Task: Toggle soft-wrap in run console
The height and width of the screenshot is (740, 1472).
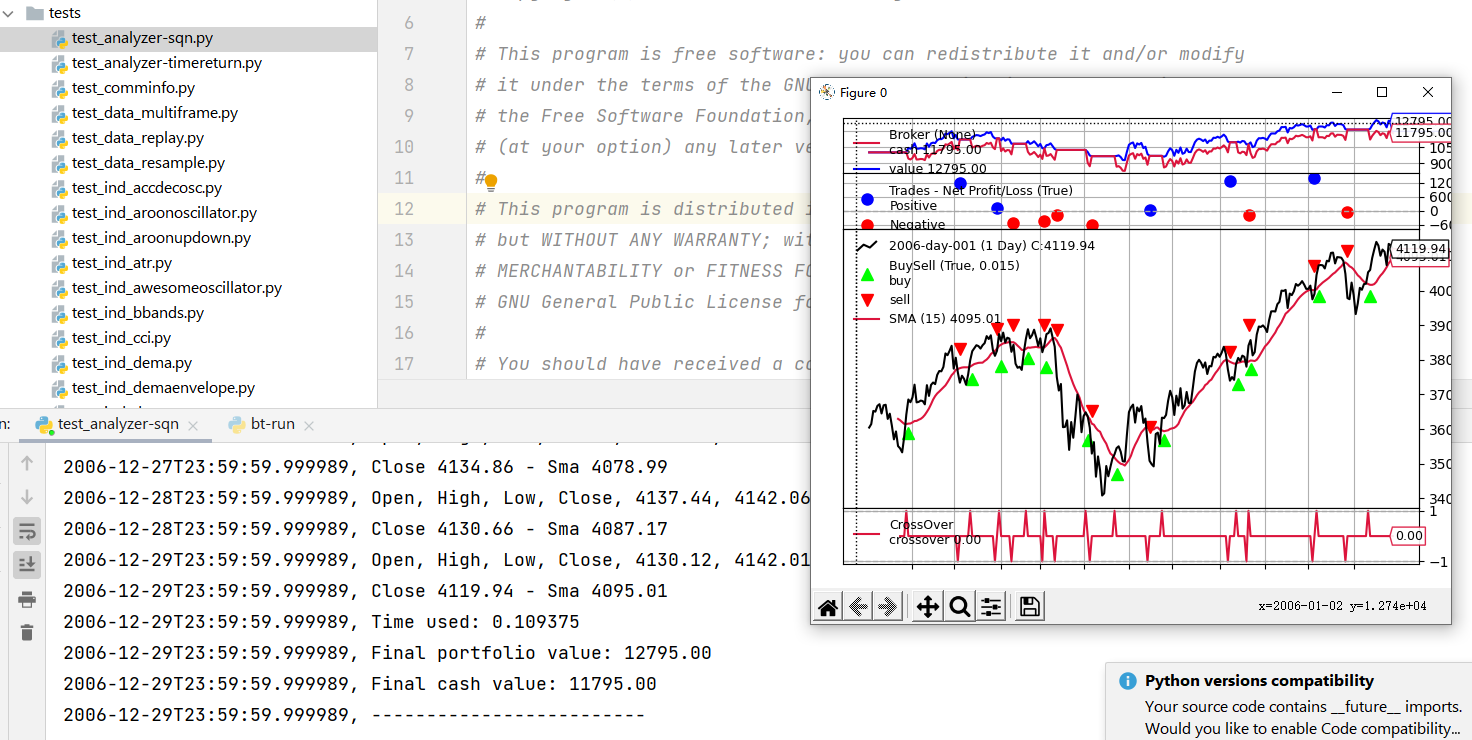Action: (x=27, y=531)
